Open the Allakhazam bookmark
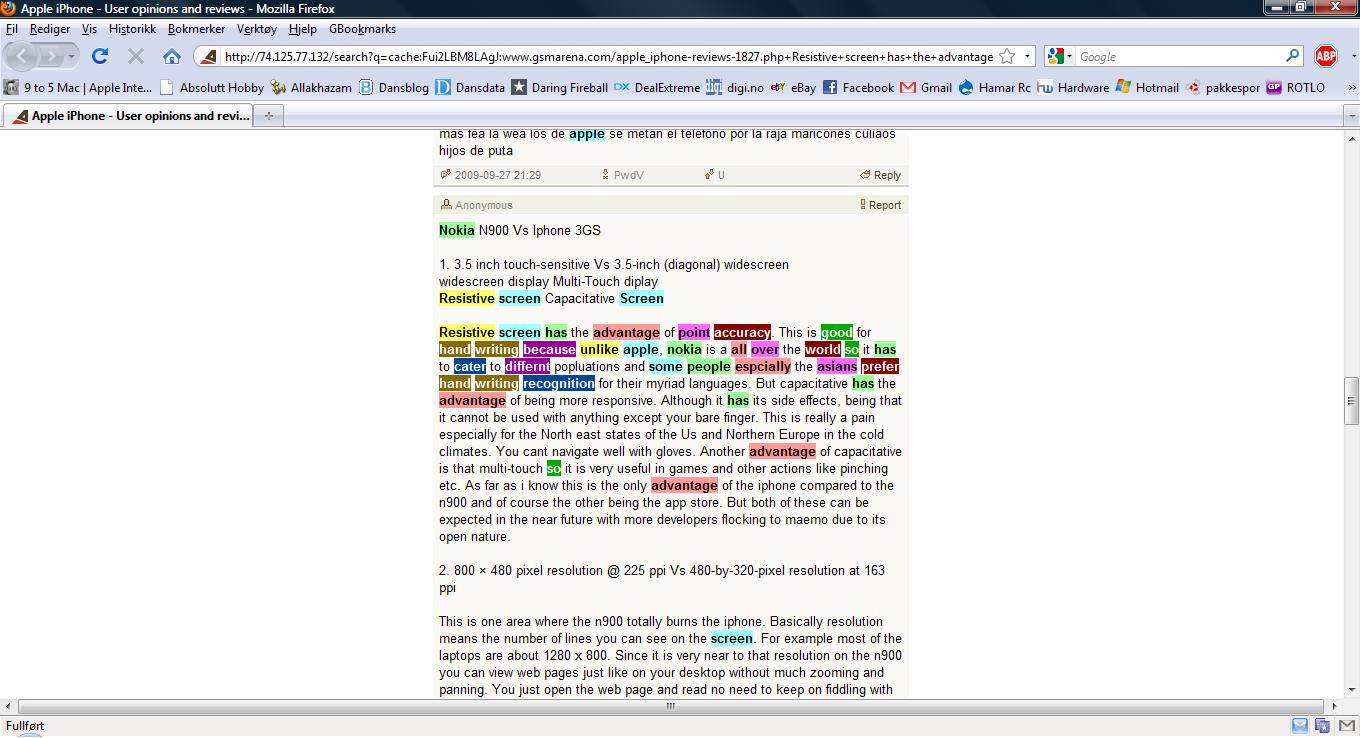 pos(312,87)
